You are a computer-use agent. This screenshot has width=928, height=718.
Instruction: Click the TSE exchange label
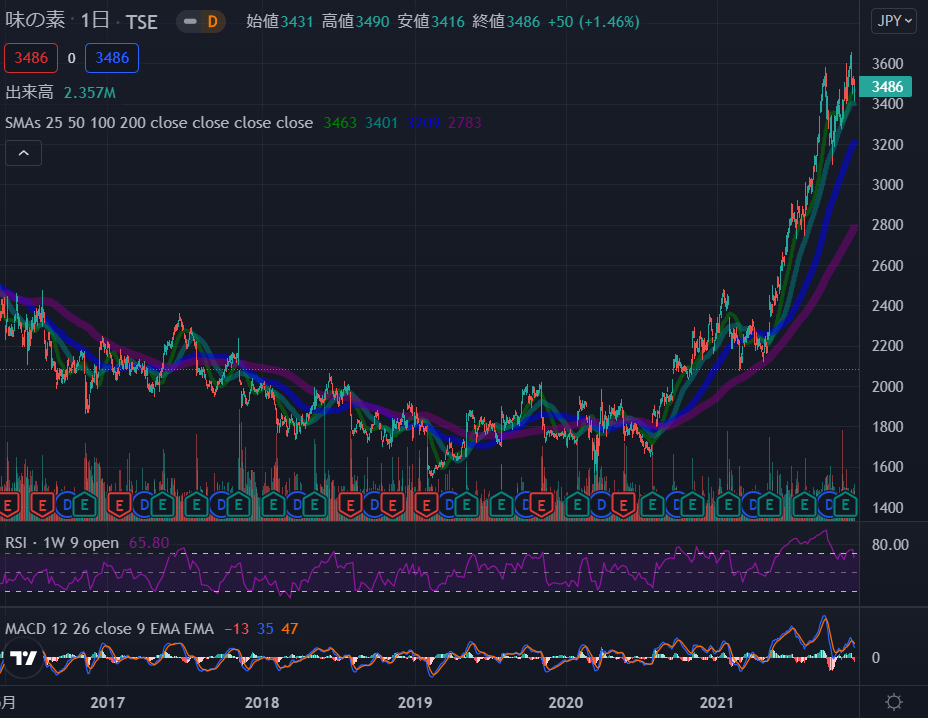pos(141,22)
